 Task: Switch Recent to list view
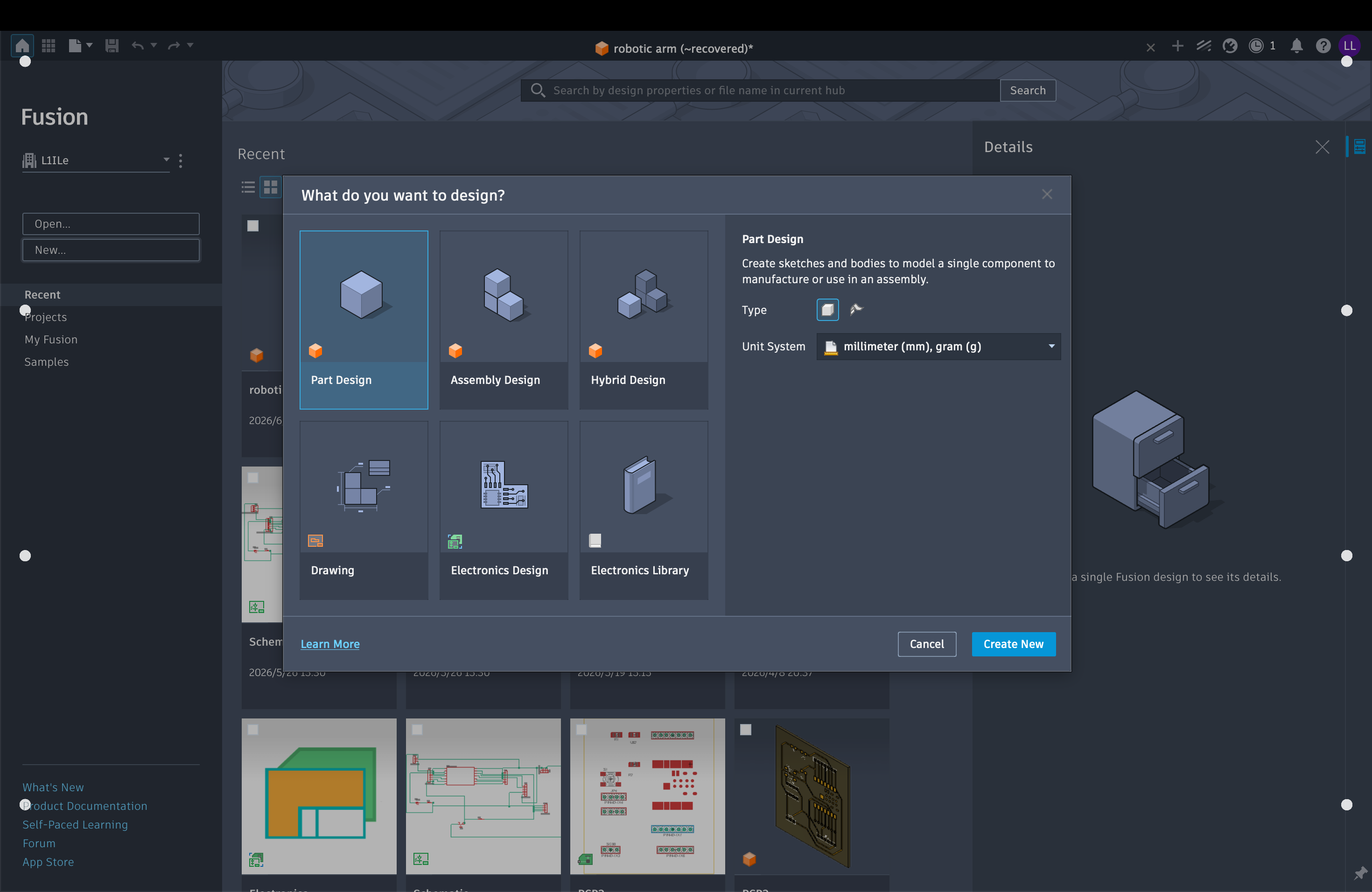coord(248,187)
